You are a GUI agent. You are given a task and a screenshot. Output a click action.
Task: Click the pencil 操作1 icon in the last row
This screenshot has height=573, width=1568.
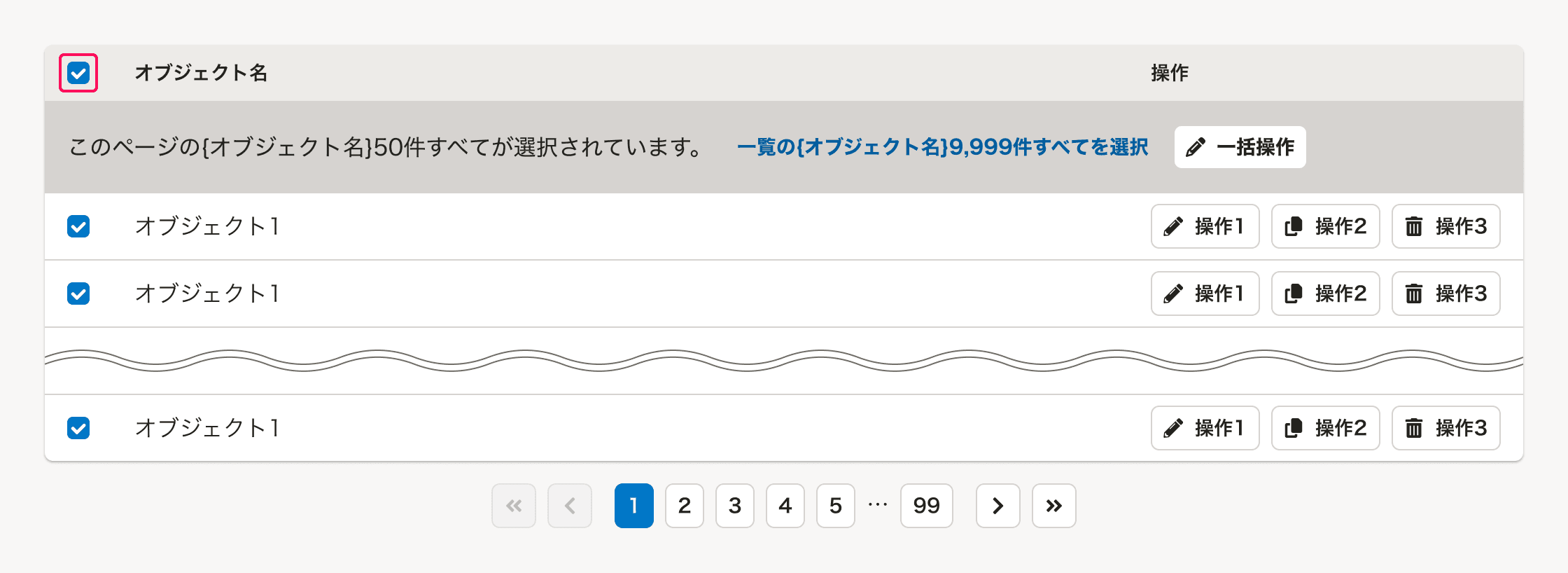click(x=1173, y=428)
